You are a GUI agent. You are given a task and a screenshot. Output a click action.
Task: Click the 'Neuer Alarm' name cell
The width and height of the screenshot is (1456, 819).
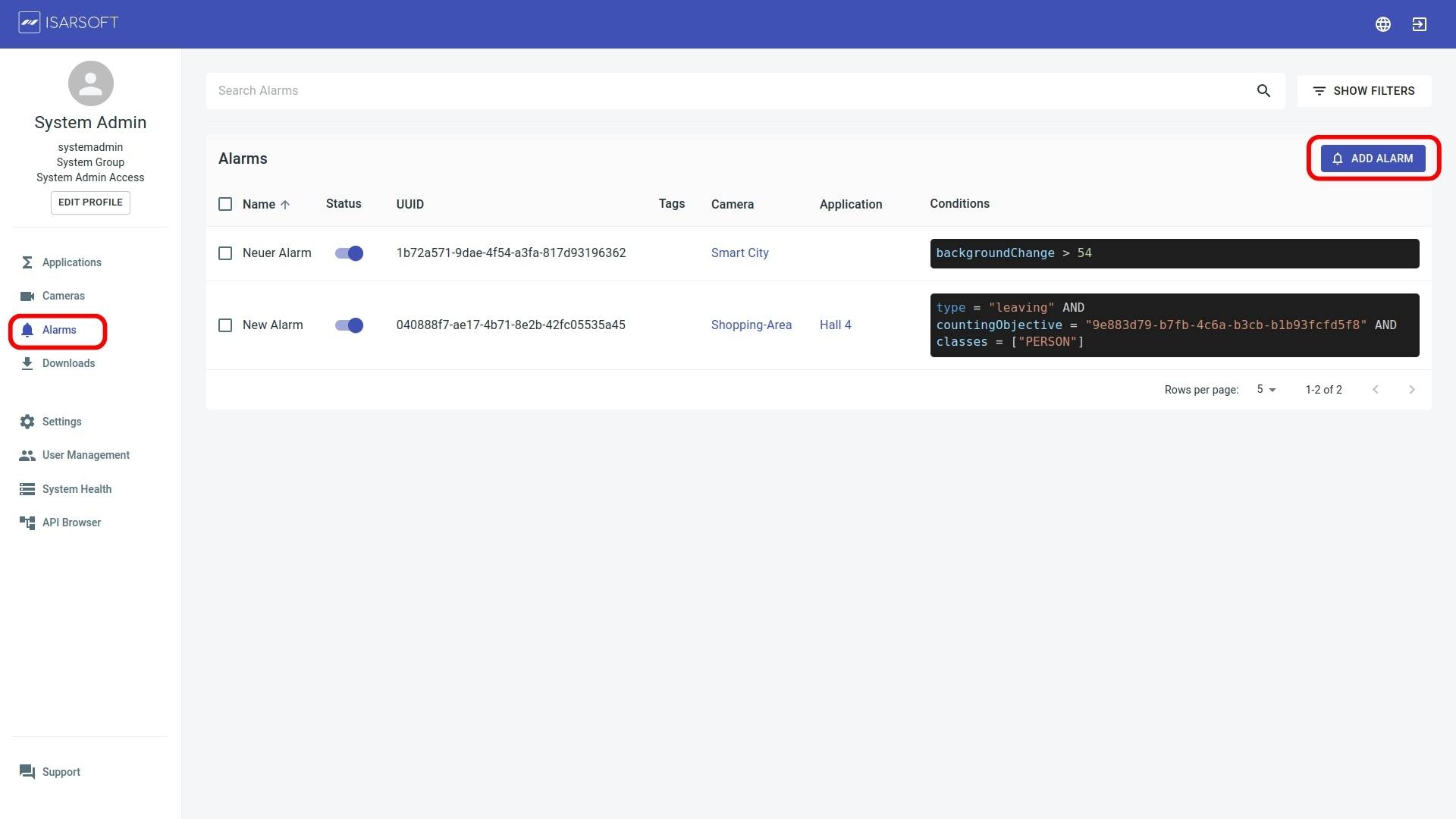(x=277, y=253)
